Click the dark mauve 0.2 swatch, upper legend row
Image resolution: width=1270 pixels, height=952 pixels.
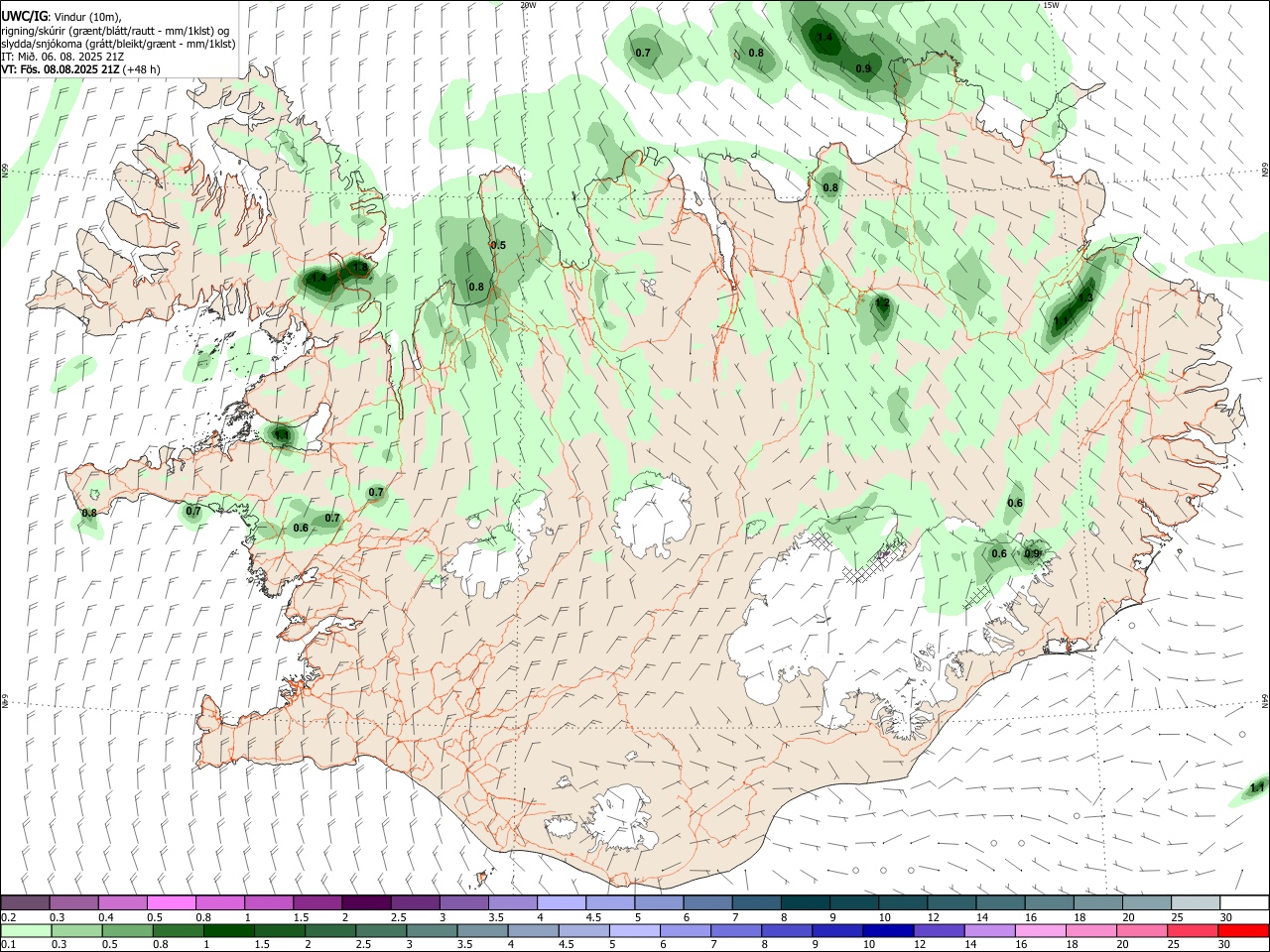(25, 902)
